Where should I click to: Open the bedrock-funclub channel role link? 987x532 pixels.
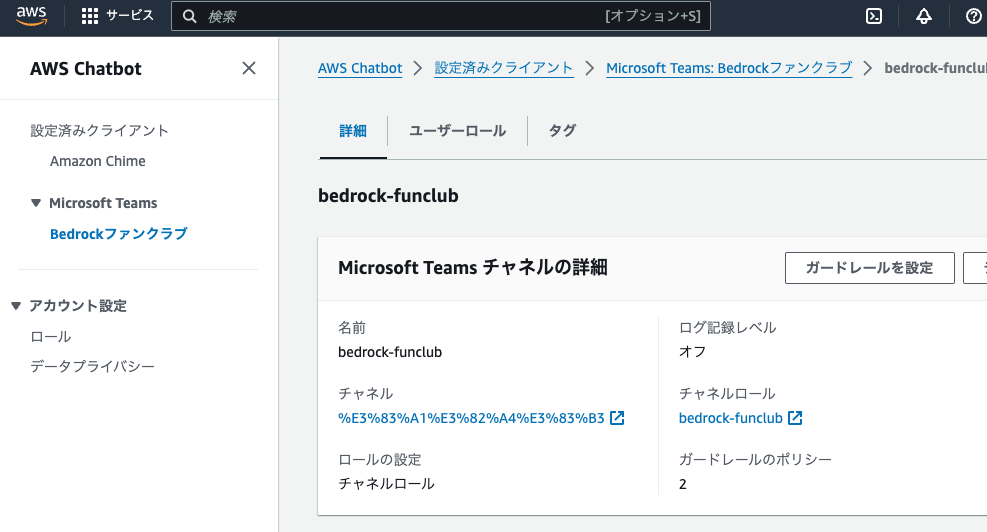click(730, 418)
